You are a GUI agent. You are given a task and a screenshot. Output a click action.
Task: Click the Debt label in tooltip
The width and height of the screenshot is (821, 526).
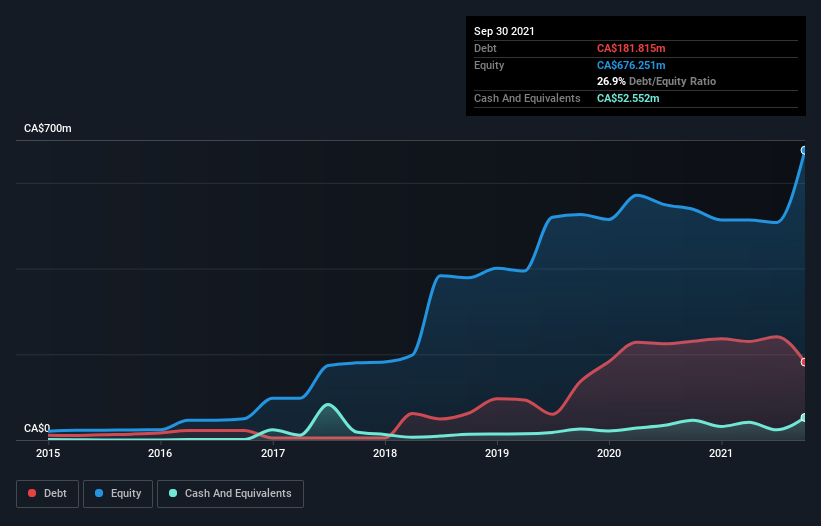pos(485,48)
